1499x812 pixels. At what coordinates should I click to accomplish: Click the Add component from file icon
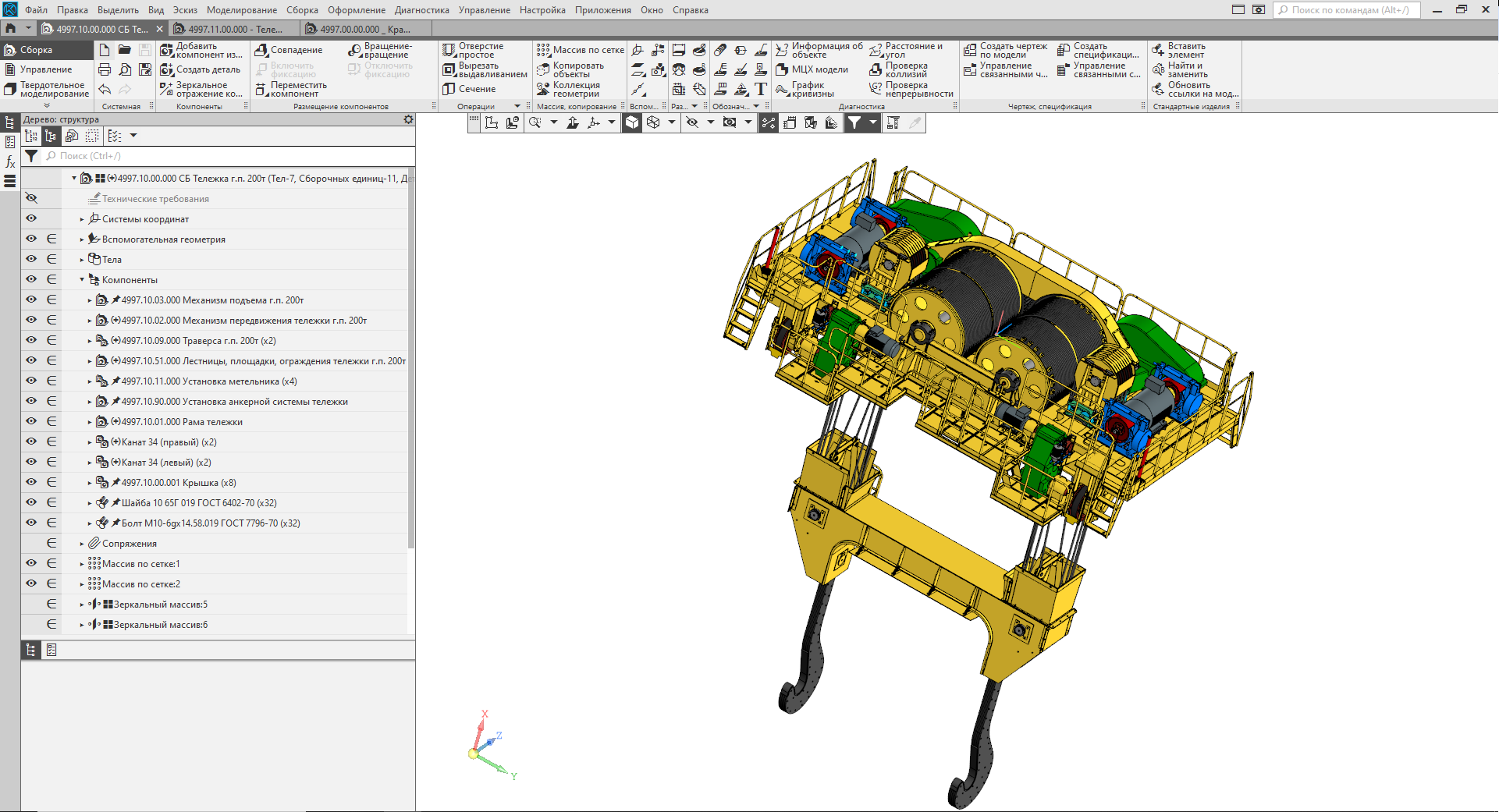(x=167, y=50)
